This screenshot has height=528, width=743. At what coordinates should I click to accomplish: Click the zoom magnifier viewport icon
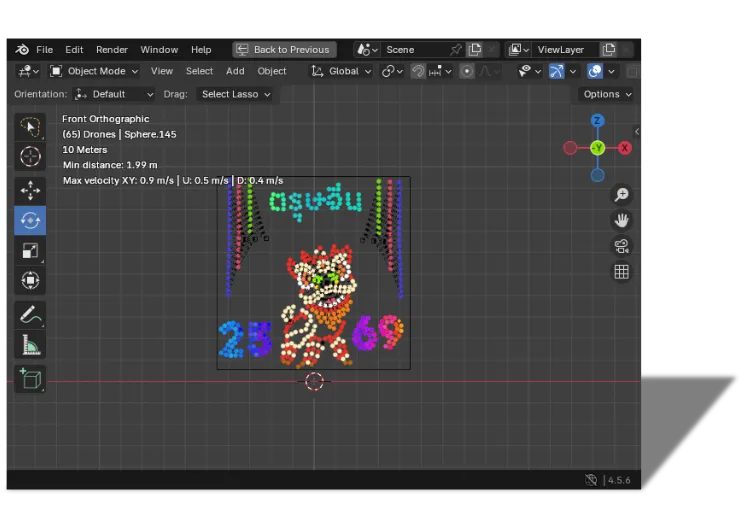[621, 194]
